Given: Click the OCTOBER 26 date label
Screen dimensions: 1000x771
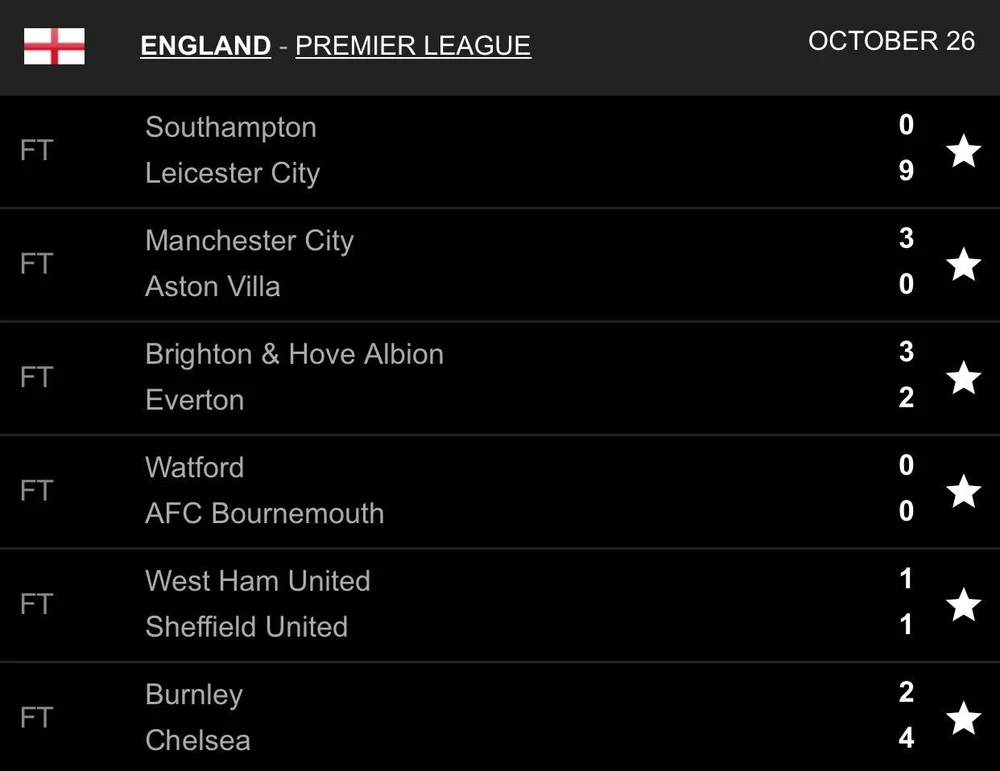Looking at the screenshot, I should click(891, 41).
